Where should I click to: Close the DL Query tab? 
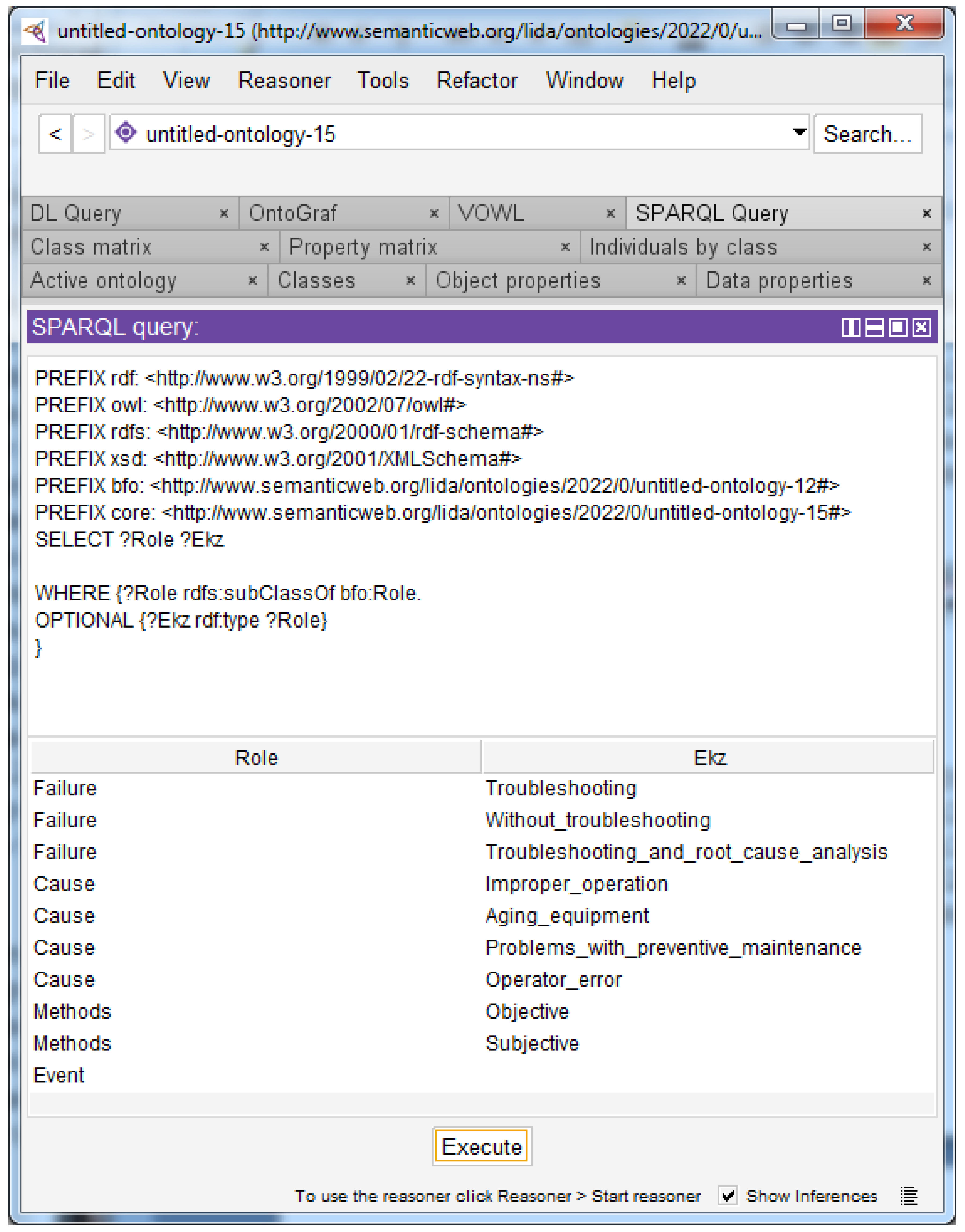click(x=224, y=214)
